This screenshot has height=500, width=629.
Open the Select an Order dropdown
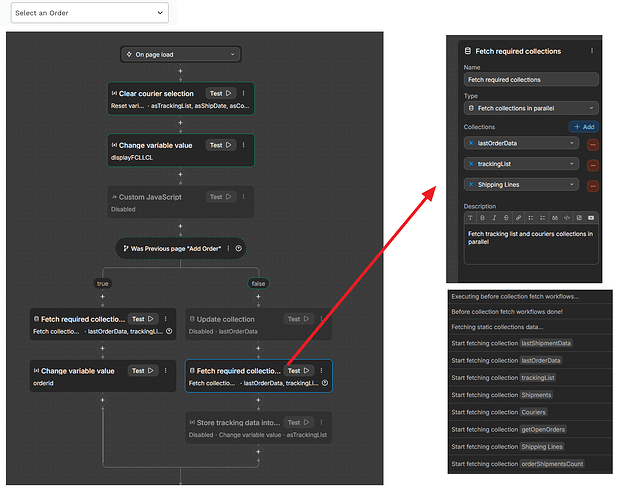[89, 13]
